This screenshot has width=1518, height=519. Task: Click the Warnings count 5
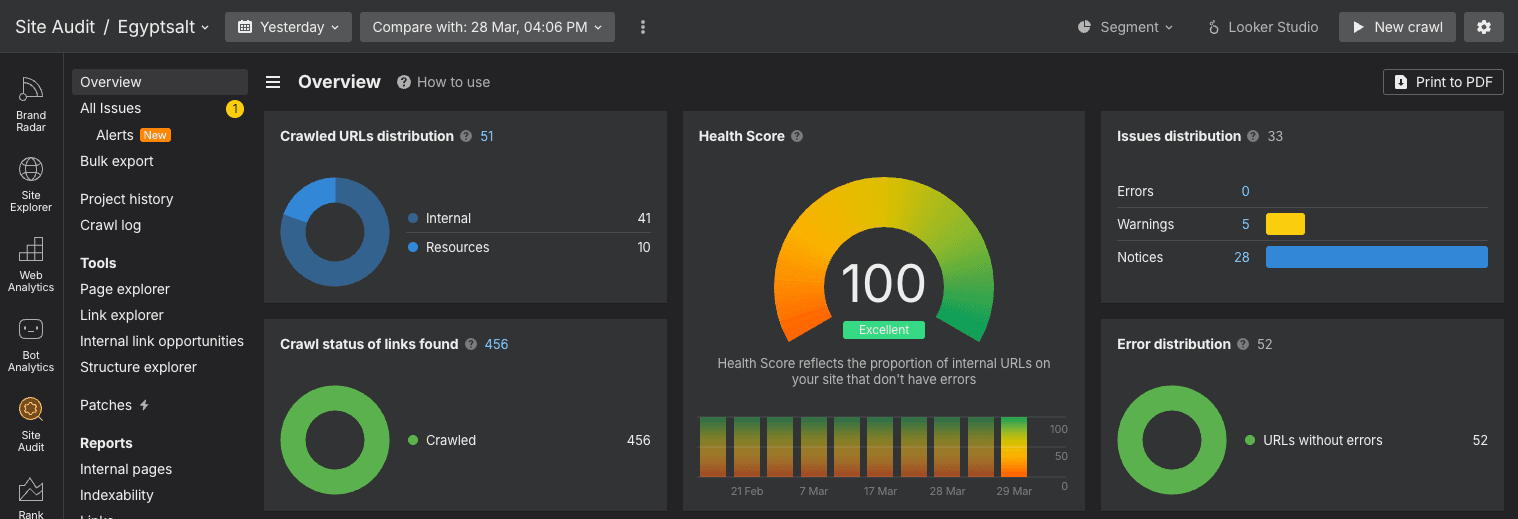(x=1245, y=224)
